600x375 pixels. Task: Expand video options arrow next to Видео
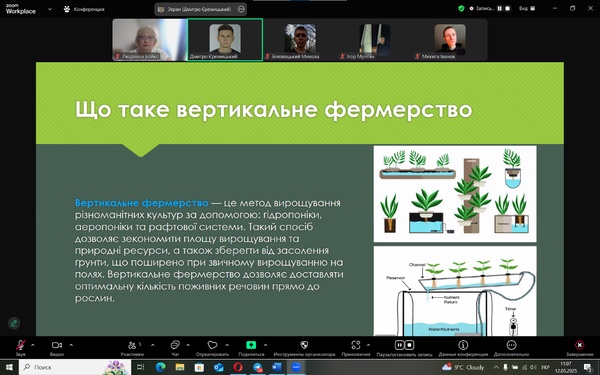(71, 345)
